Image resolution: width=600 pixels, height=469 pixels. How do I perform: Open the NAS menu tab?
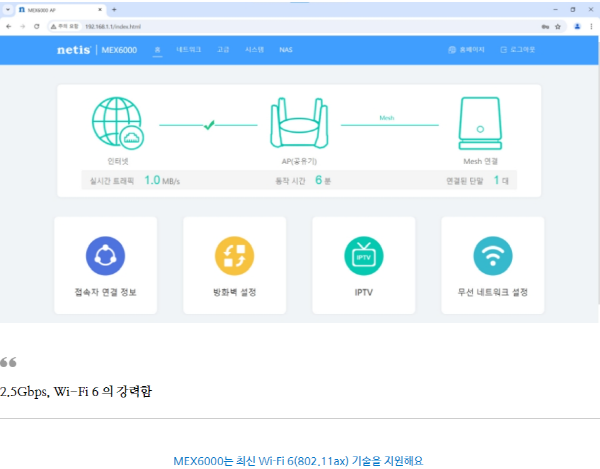[x=286, y=50]
